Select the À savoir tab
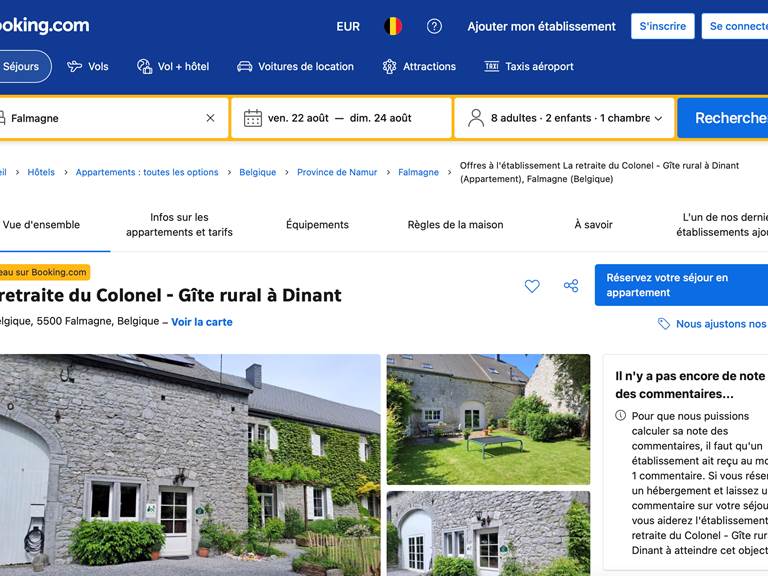Screen dimensions: 768x576 (593, 225)
